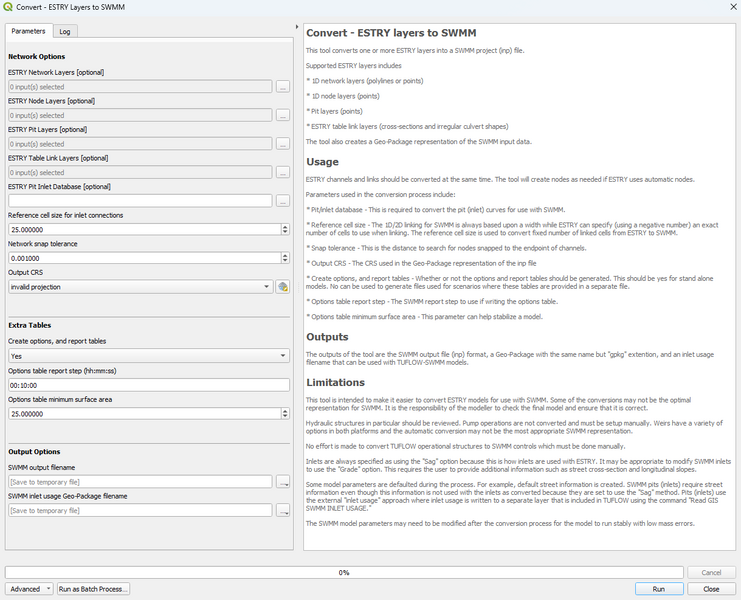The width and height of the screenshot is (741, 600).
Task: Adjust Reference cell size spinner arrows
Action: (x=285, y=230)
